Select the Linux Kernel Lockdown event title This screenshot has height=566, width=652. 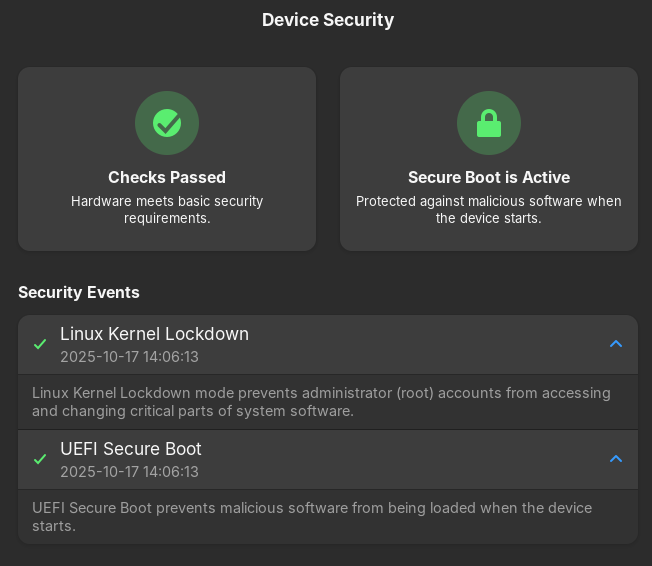point(154,334)
